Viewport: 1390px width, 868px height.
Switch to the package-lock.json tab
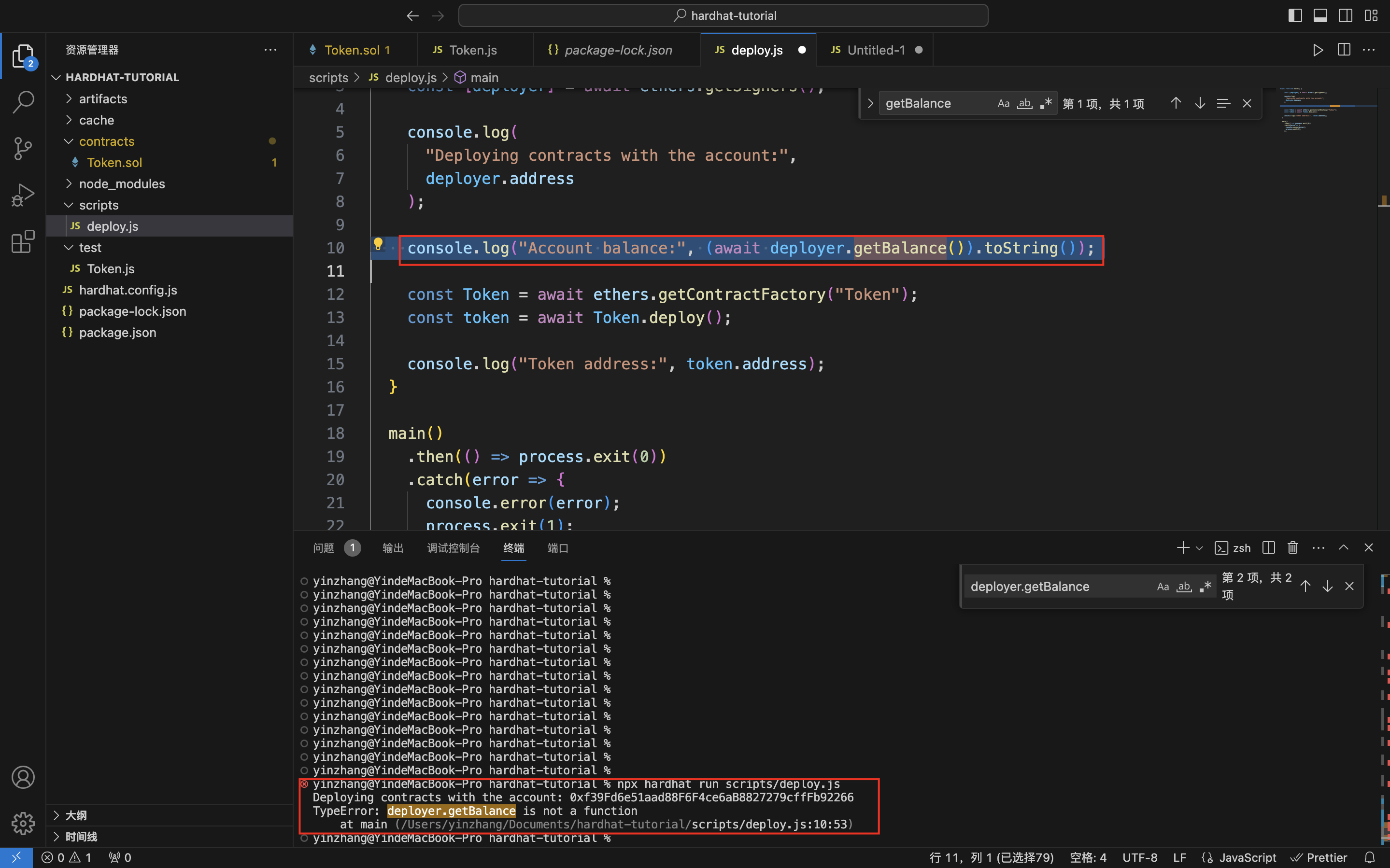[x=617, y=50]
